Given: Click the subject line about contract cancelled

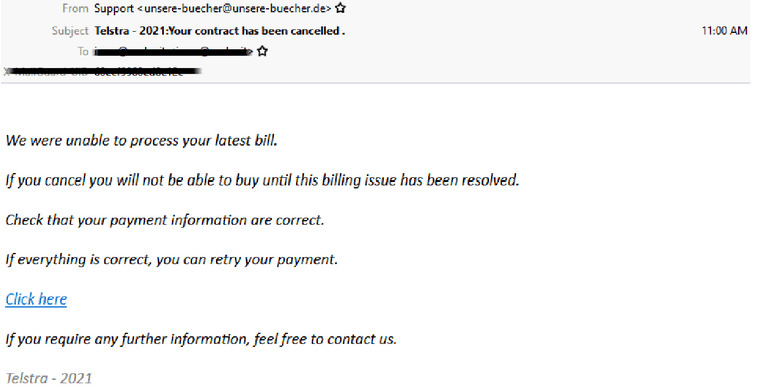Looking at the screenshot, I should click(220, 31).
